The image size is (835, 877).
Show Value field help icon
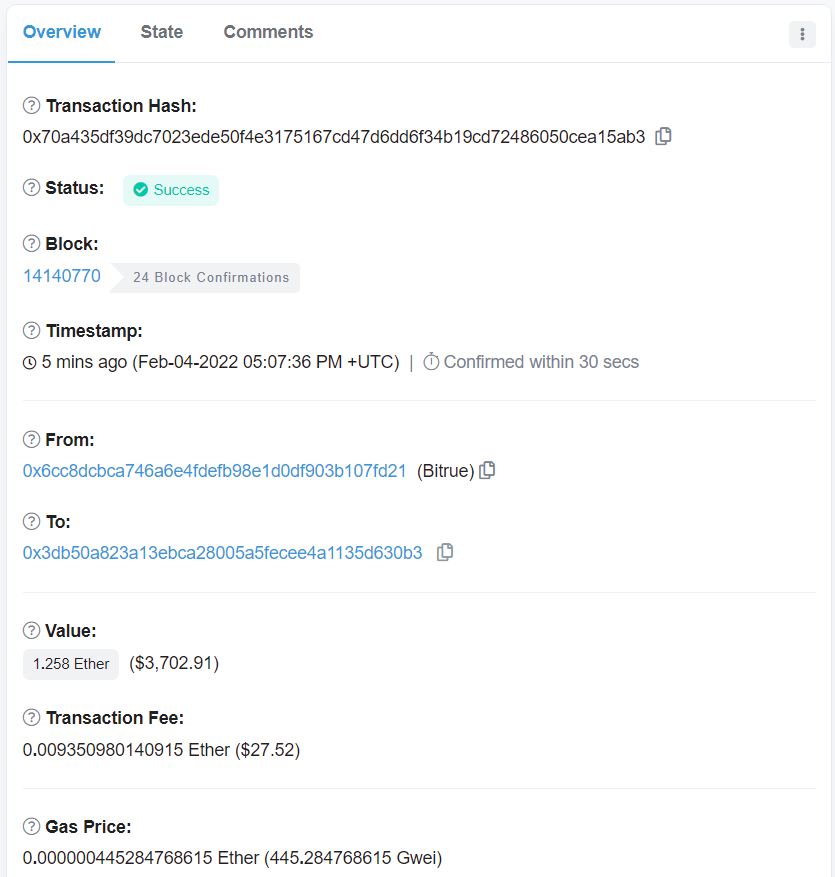pyautogui.click(x=31, y=630)
